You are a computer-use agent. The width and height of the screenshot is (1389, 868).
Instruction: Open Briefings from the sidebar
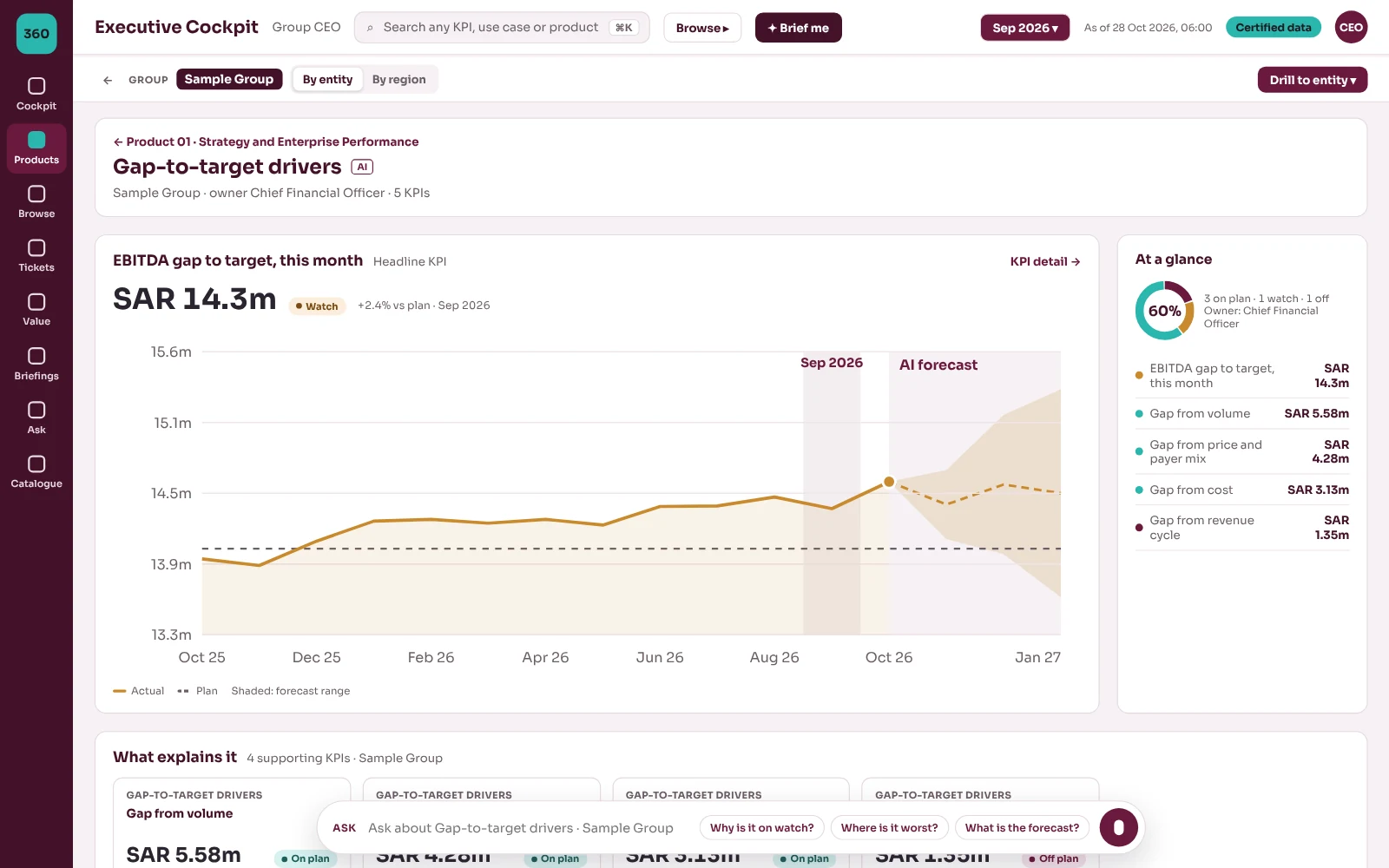(x=36, y=365)
